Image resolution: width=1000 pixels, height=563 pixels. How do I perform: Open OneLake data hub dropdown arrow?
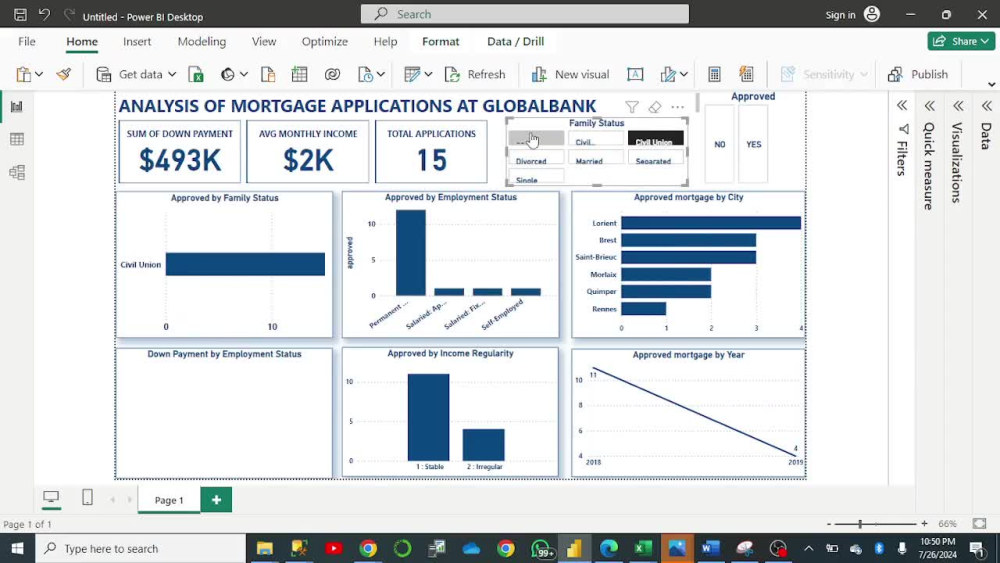pos(244,75)
